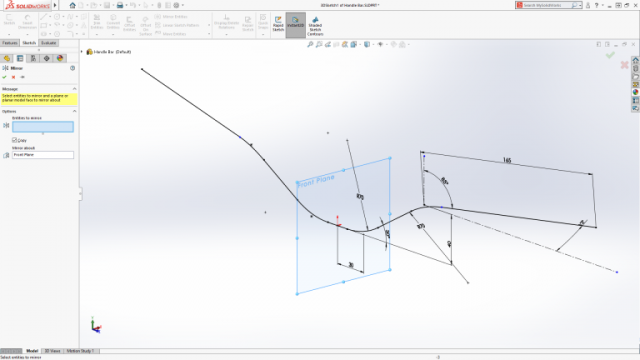This screenshot has width=640, height=360.
Task: Open SOLIDWORKS Resources task pane home icon
Action: [636, 60]
